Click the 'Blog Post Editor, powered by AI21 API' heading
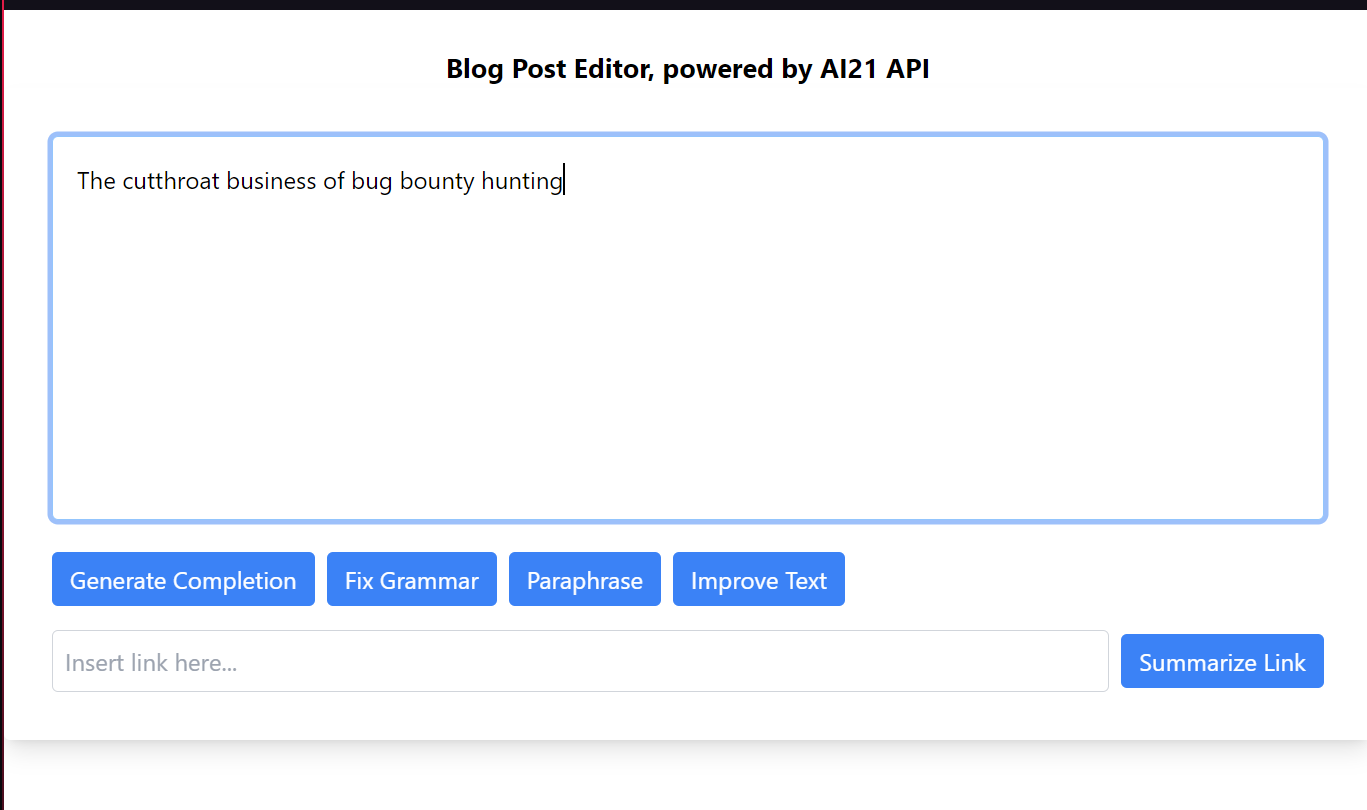 pos(688,69)
